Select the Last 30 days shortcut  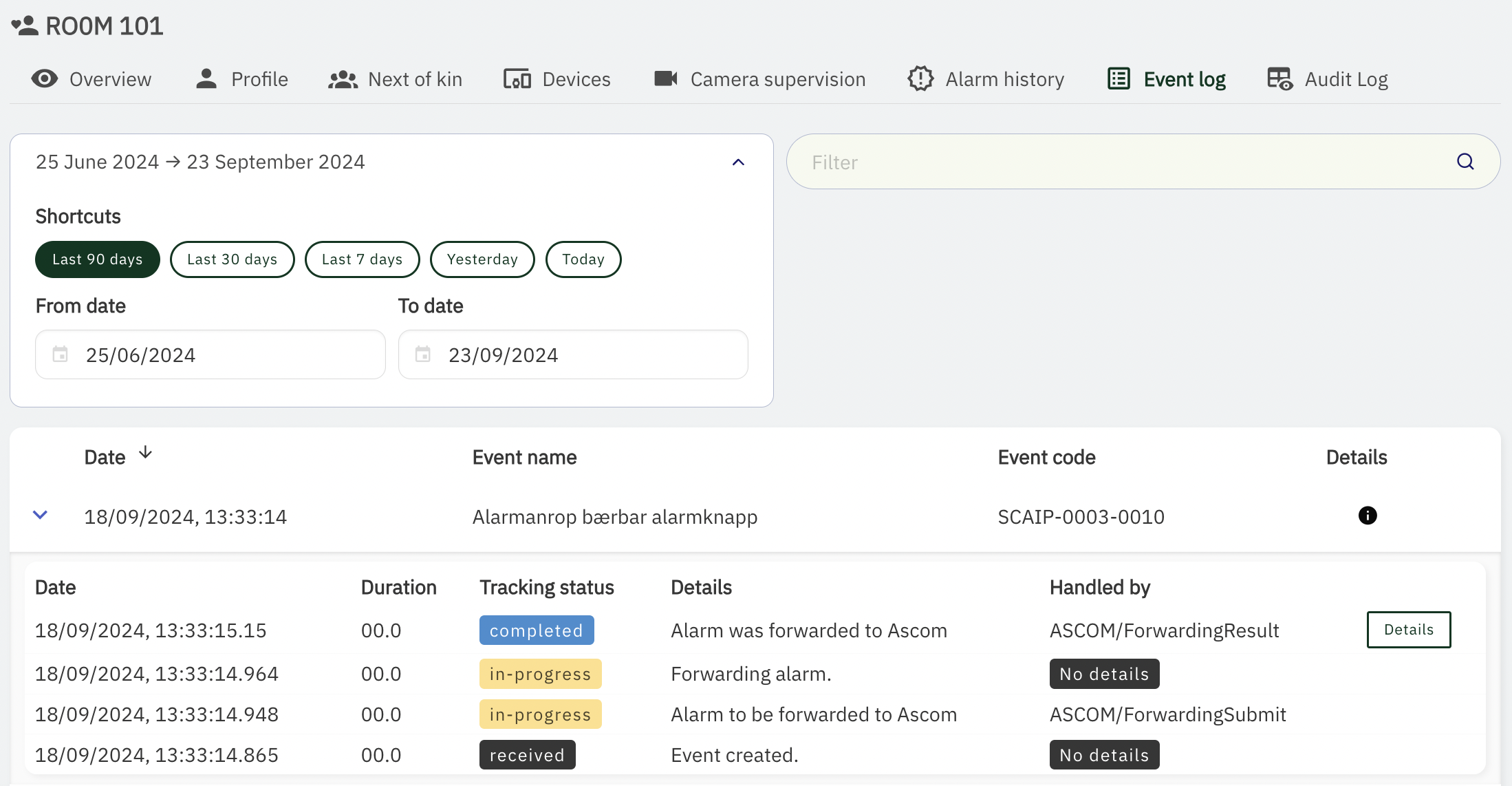(x=233, y=259)
